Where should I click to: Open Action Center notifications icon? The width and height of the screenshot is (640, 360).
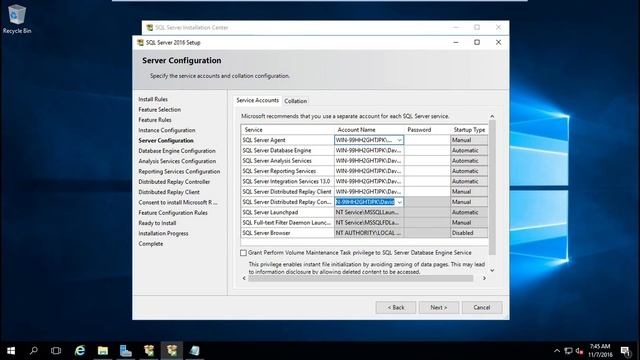point(625,351)
